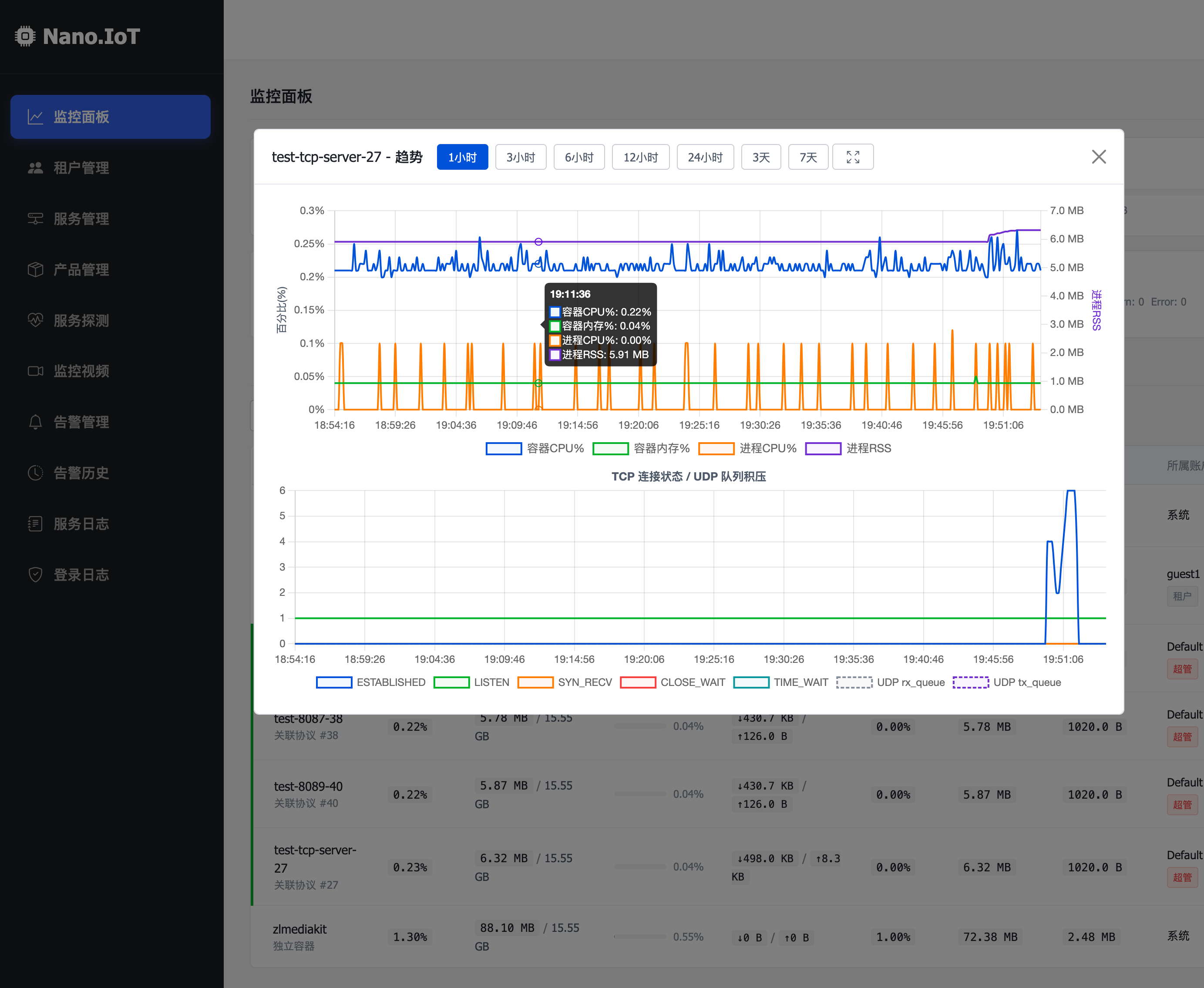Click the ESTABLISHED peak in TCP chart
This screenshot has width=1204, height=988.
pos(1071,491)
